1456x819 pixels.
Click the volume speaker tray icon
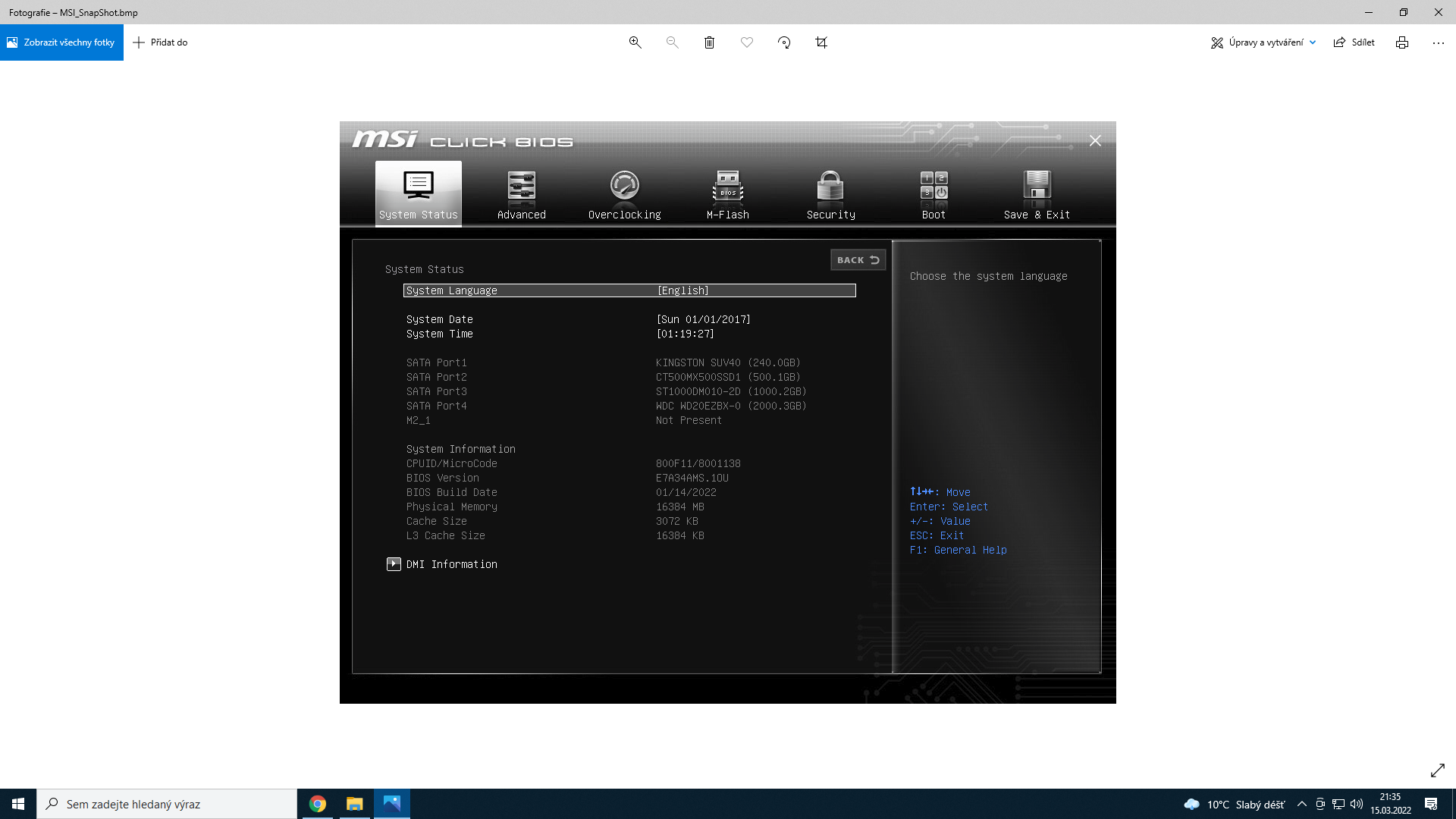click(1357, 804)
